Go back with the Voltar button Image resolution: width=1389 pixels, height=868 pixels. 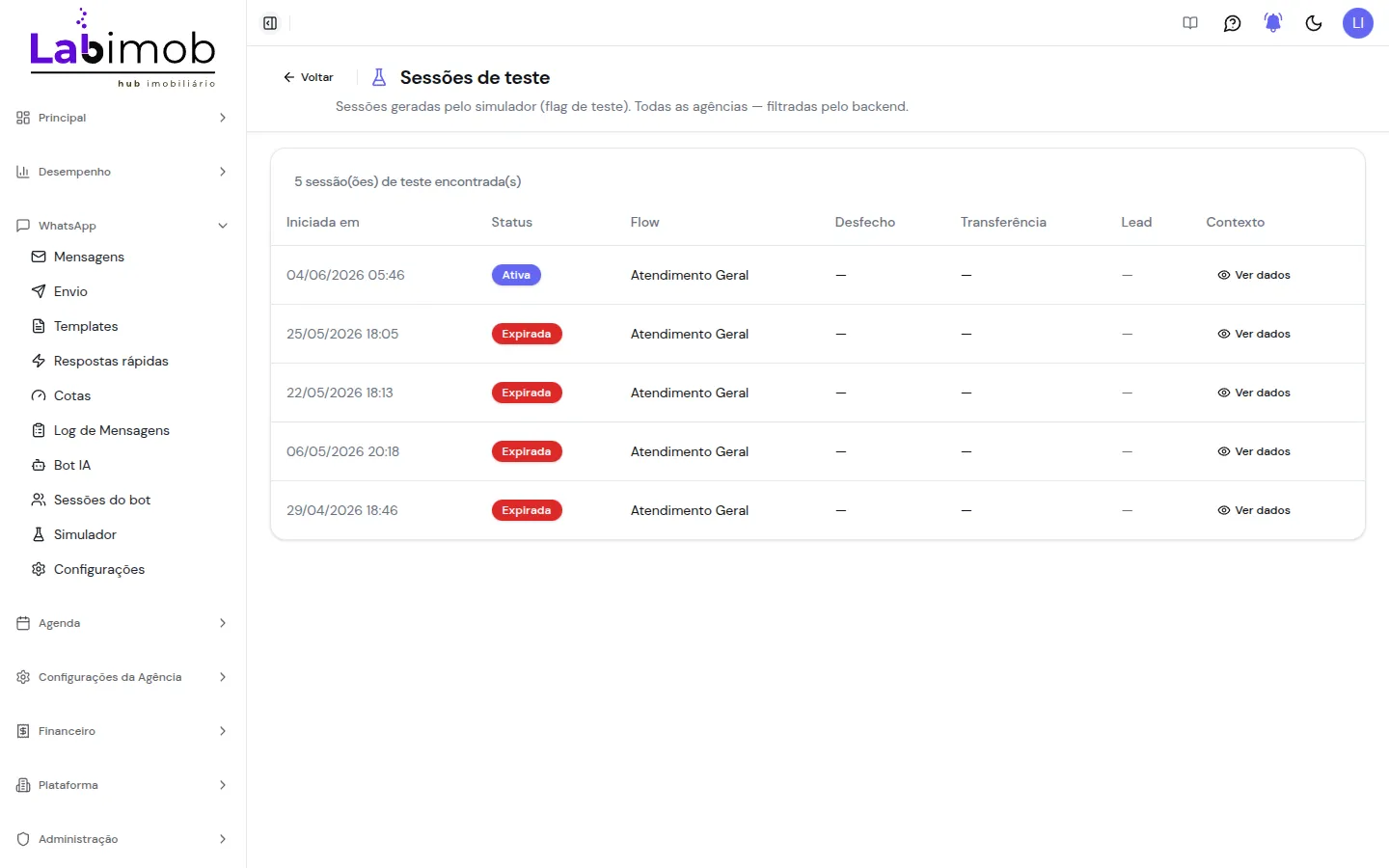pos(308,77)
